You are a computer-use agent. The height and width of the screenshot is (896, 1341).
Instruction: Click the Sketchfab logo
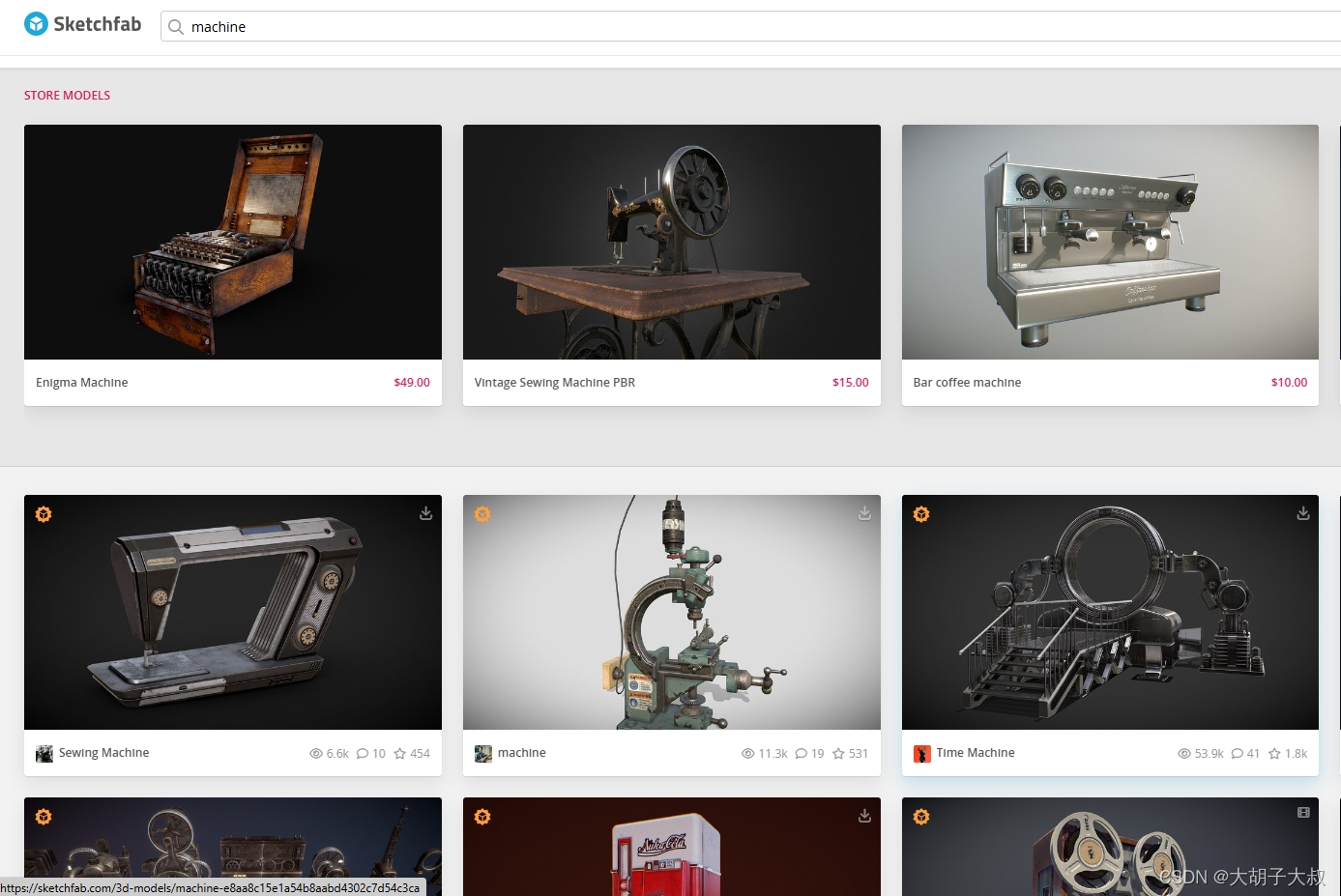point(83,24)
